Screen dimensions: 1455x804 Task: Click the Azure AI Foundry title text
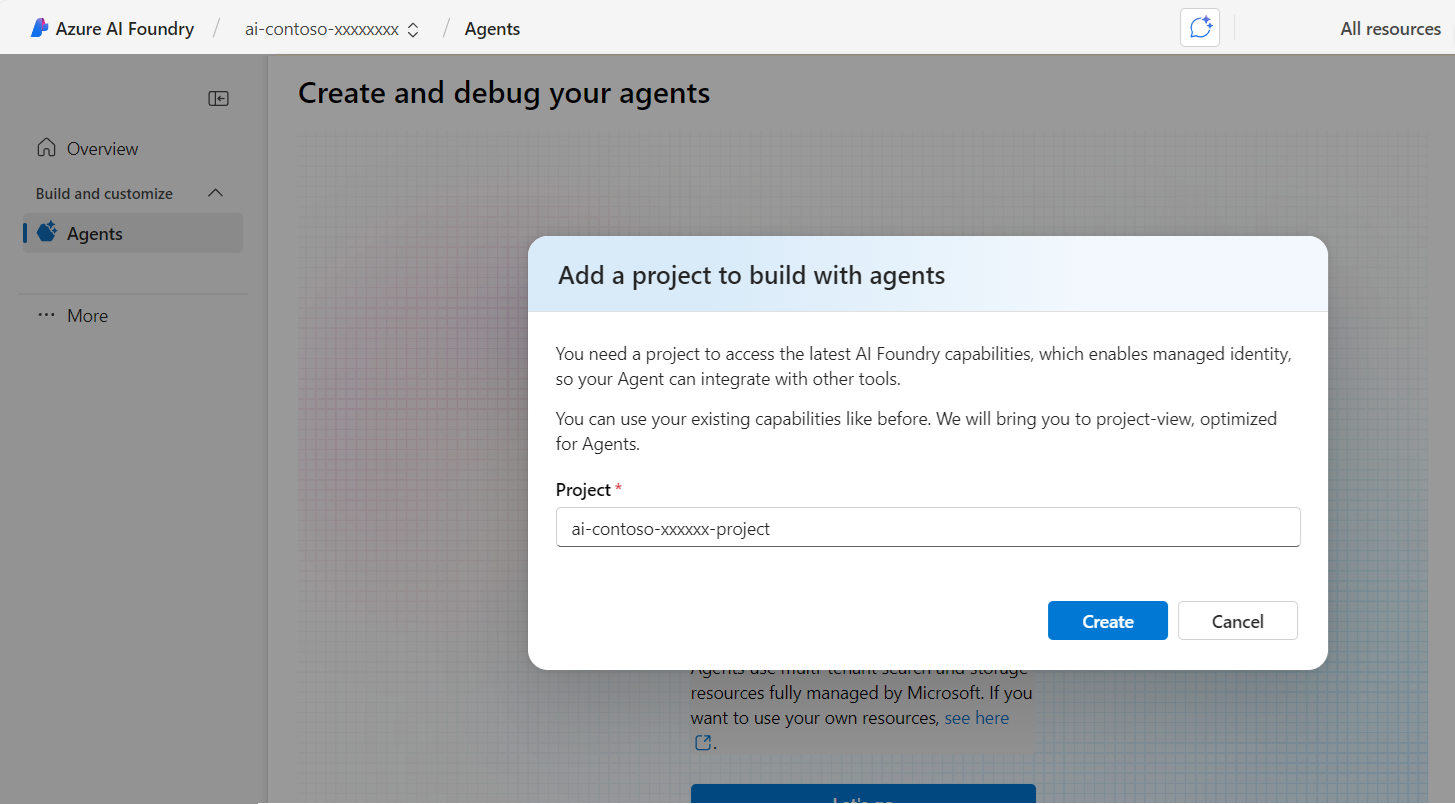[125, 29]
